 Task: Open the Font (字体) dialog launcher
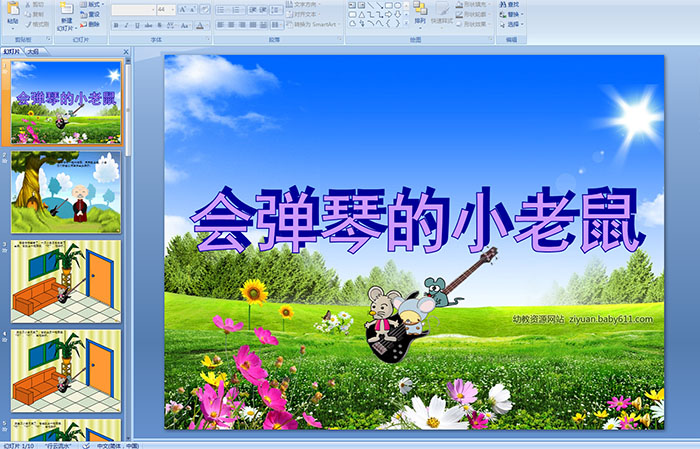click(x=208, y=40)
